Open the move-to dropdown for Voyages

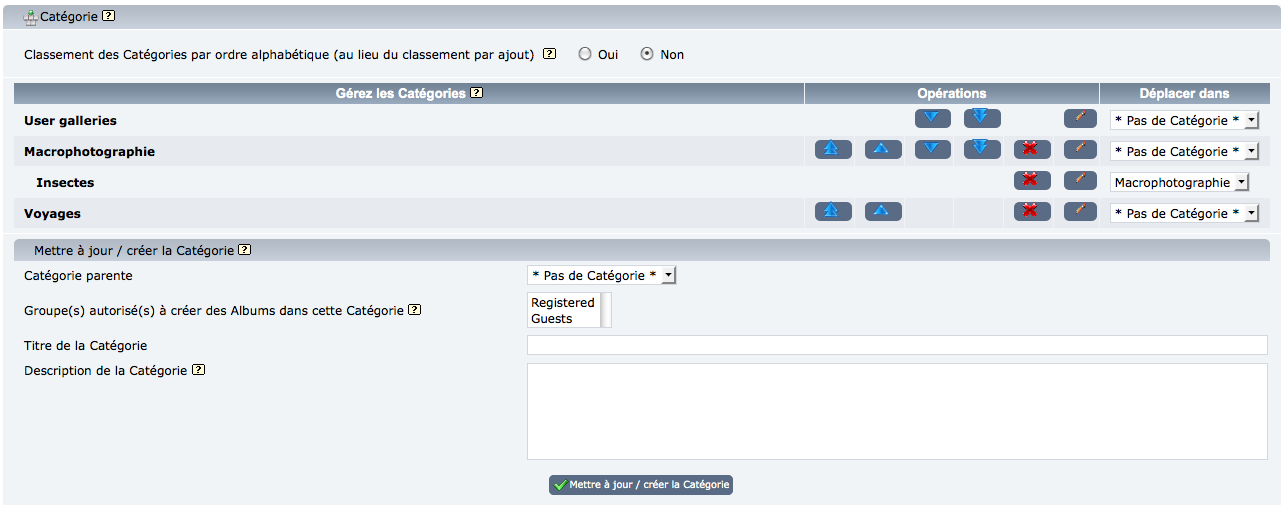(x=1184, y=214)
